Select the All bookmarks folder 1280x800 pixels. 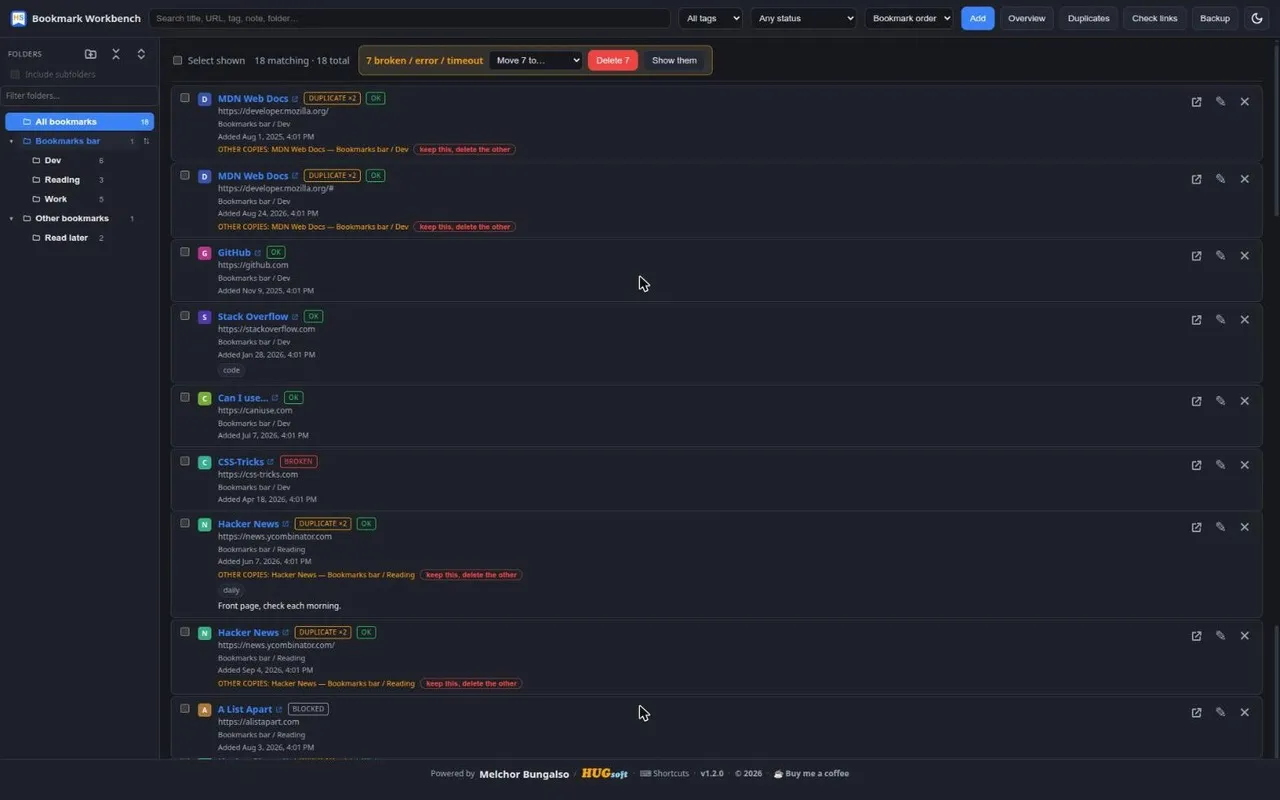coord(80,122)
